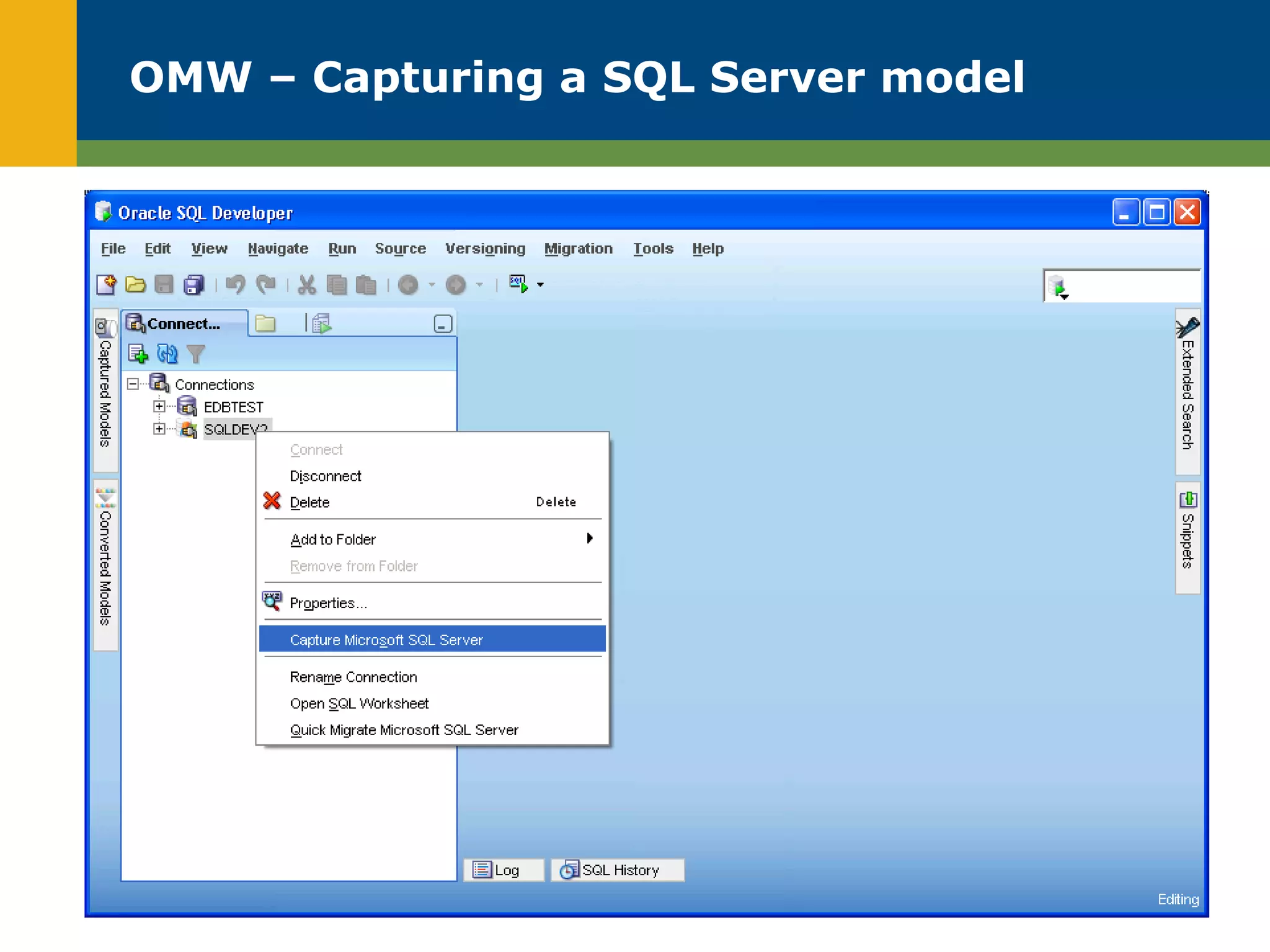Open the View menu
This screenshot has width=1270, height=952.
[x=209, y=249]
